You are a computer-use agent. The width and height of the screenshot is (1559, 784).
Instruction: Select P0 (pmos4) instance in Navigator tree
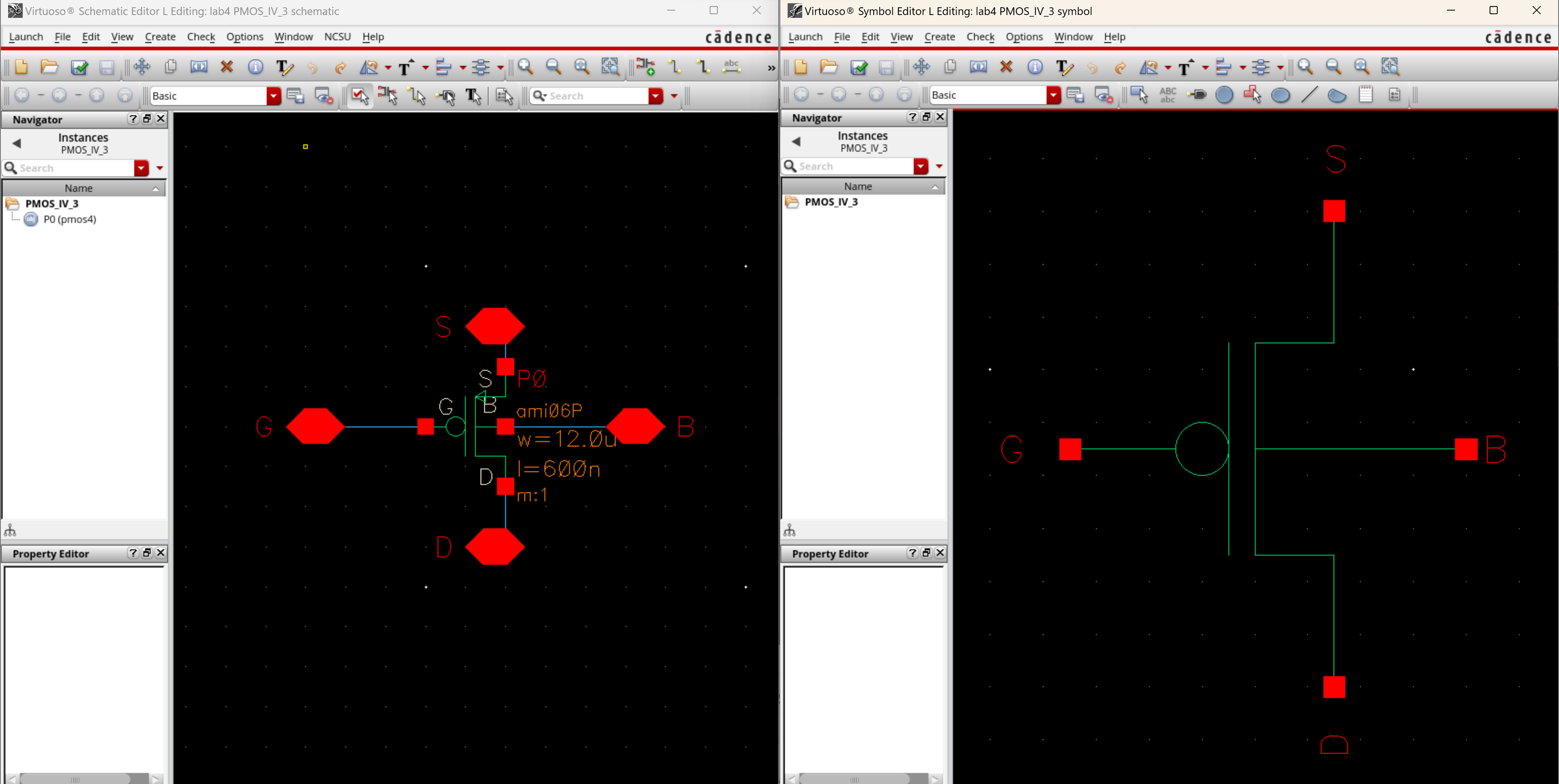(x=69, y=220)
